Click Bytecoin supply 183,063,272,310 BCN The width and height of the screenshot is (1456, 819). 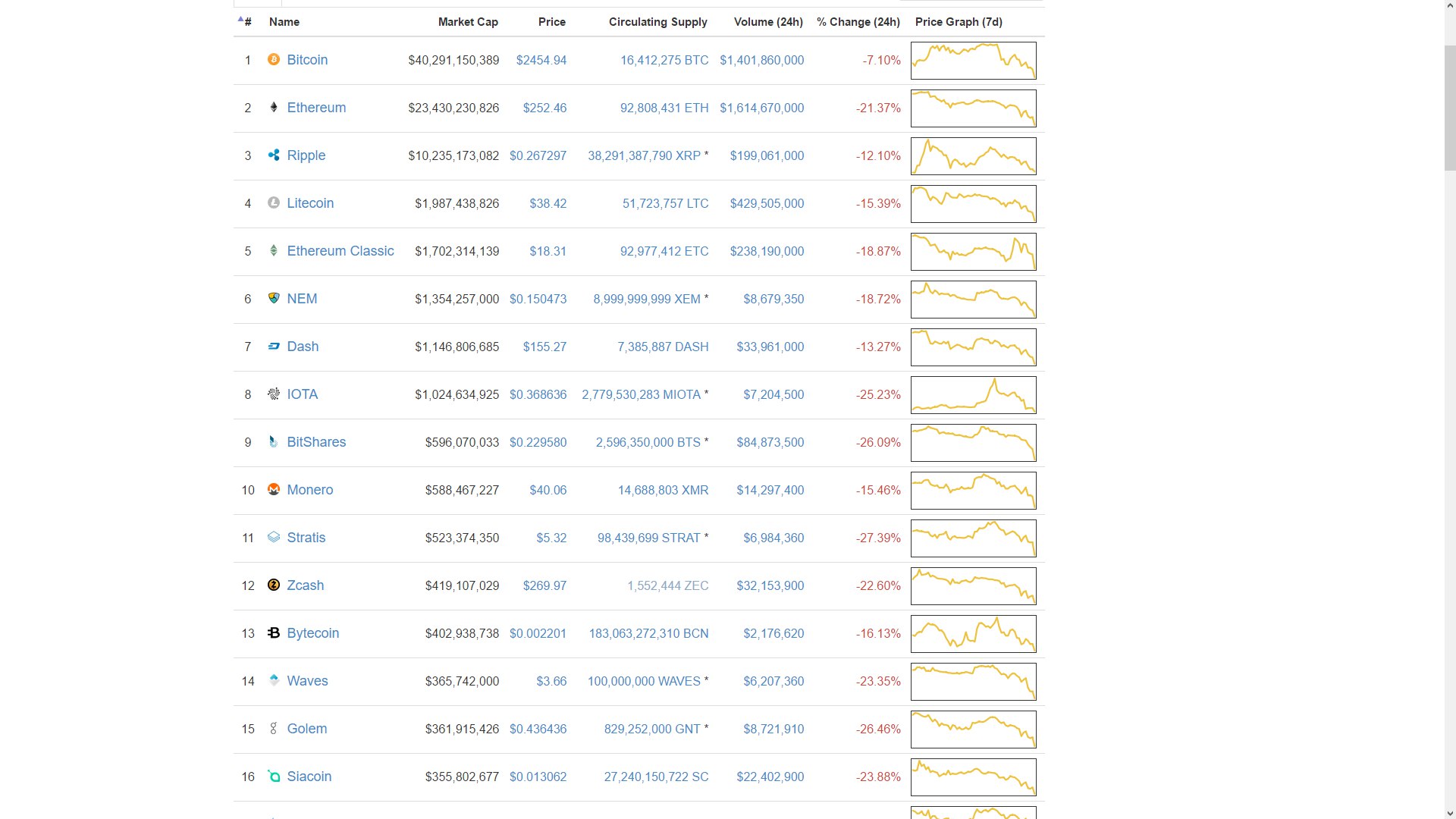click(649, 633)
